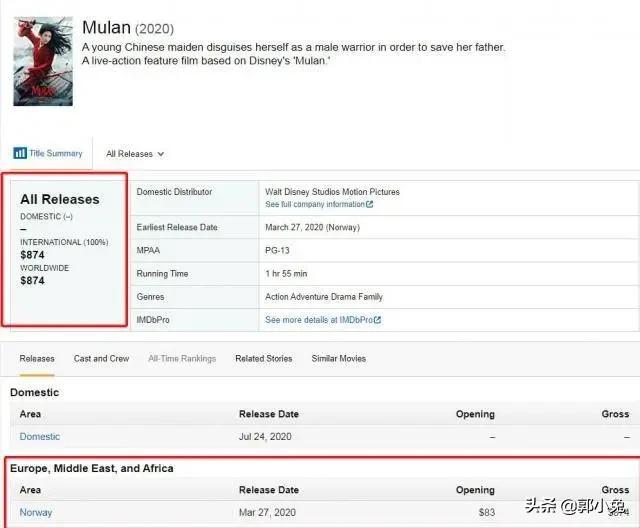Click the Title Summary bar chart icon
Image resolution: width=640 pixels, height=528 pixels.
(x=20, y=153)
